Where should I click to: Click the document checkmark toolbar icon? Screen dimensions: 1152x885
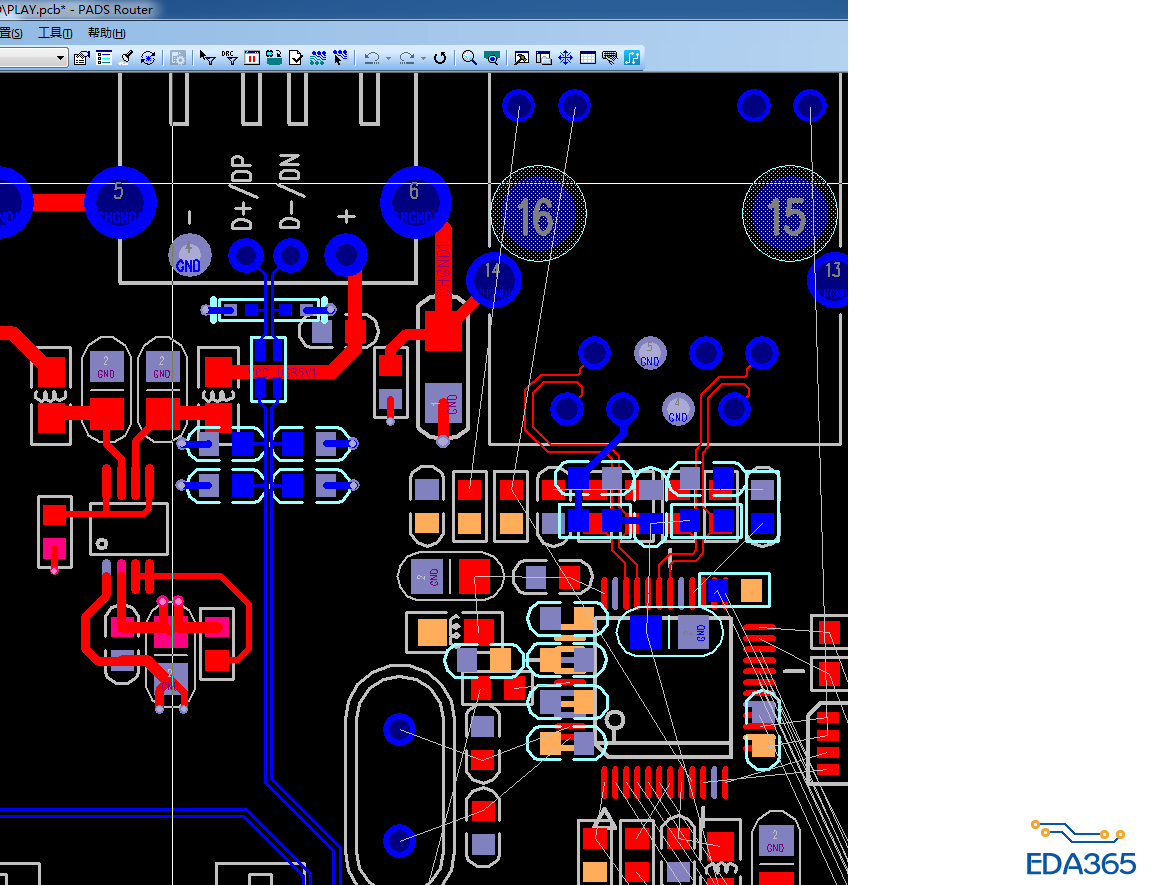pos(295,57)
